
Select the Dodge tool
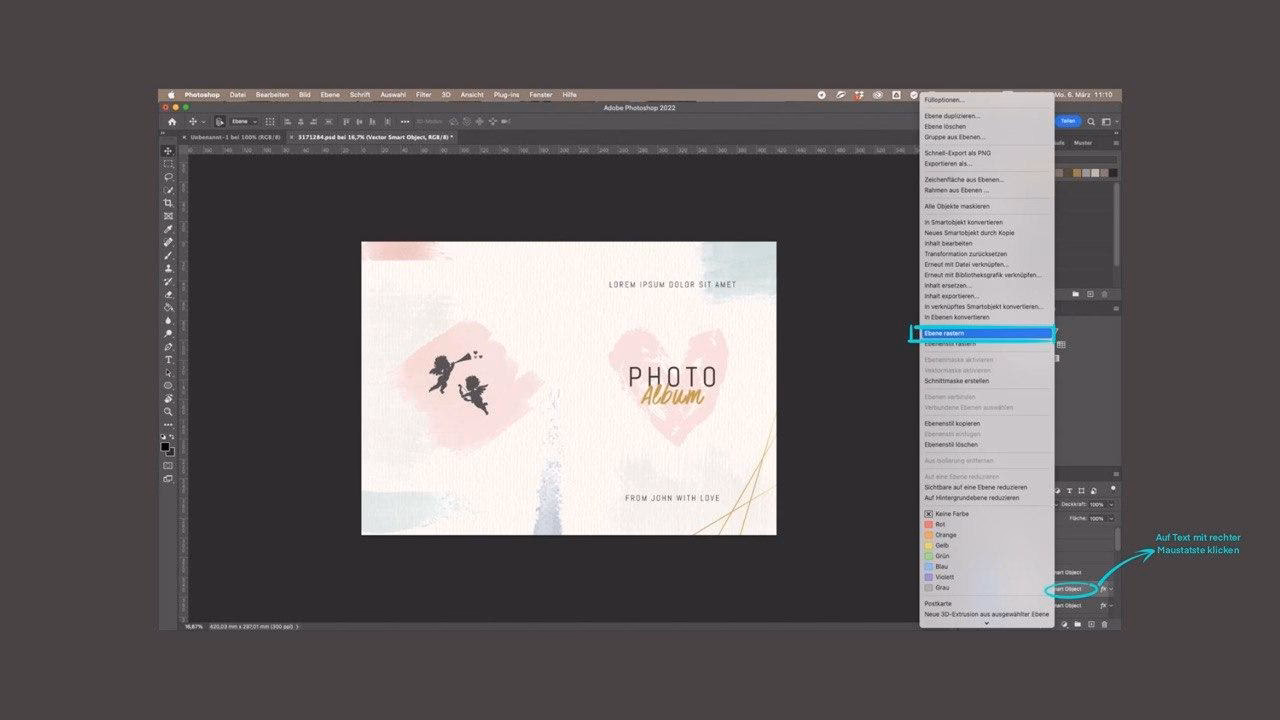[x=168, y=333]
